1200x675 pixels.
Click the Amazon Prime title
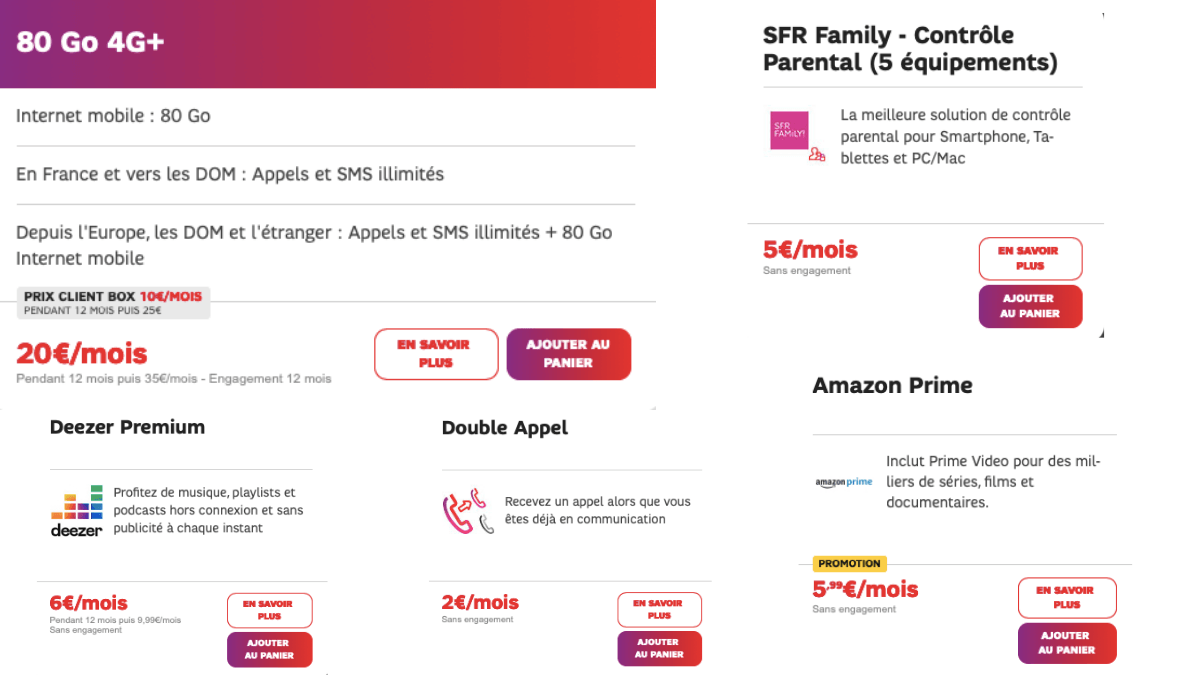pos(892,385)
